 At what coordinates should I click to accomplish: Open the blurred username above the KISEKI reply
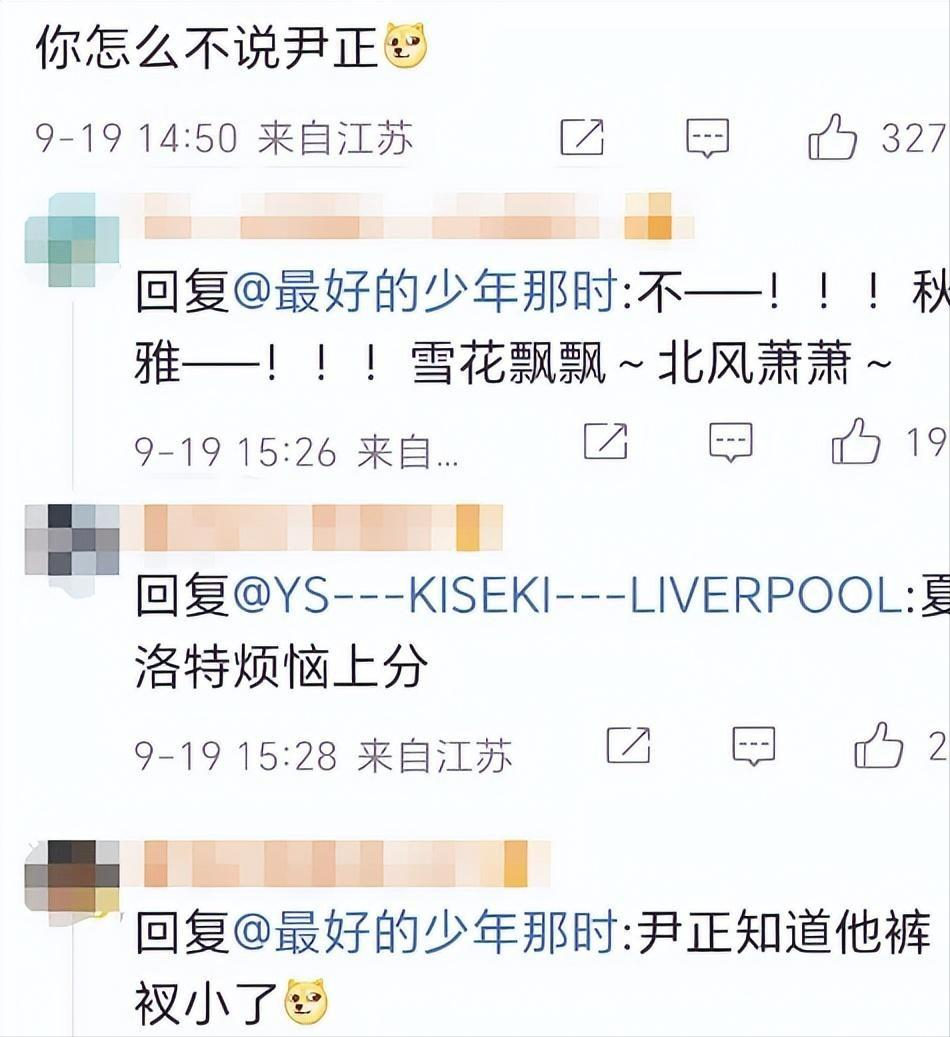click(x=323, y=528)
